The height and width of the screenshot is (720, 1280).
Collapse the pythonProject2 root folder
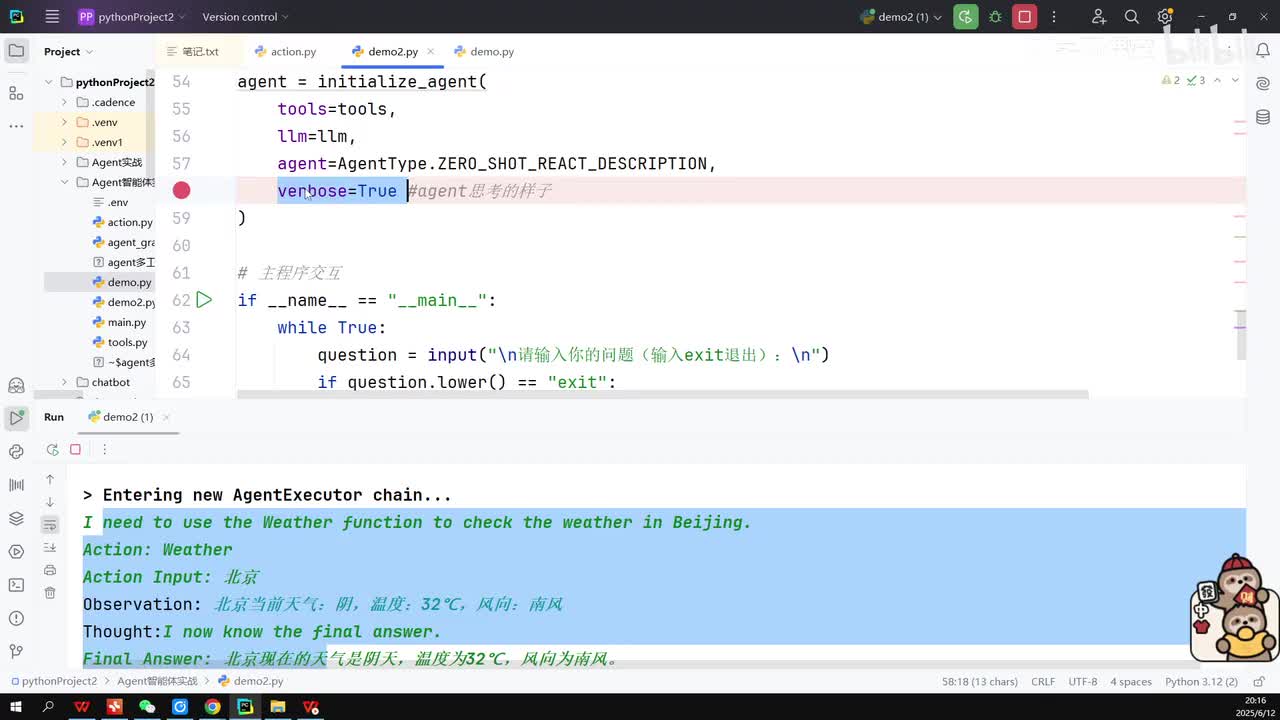pyautogui.click(x=49, y=82)
